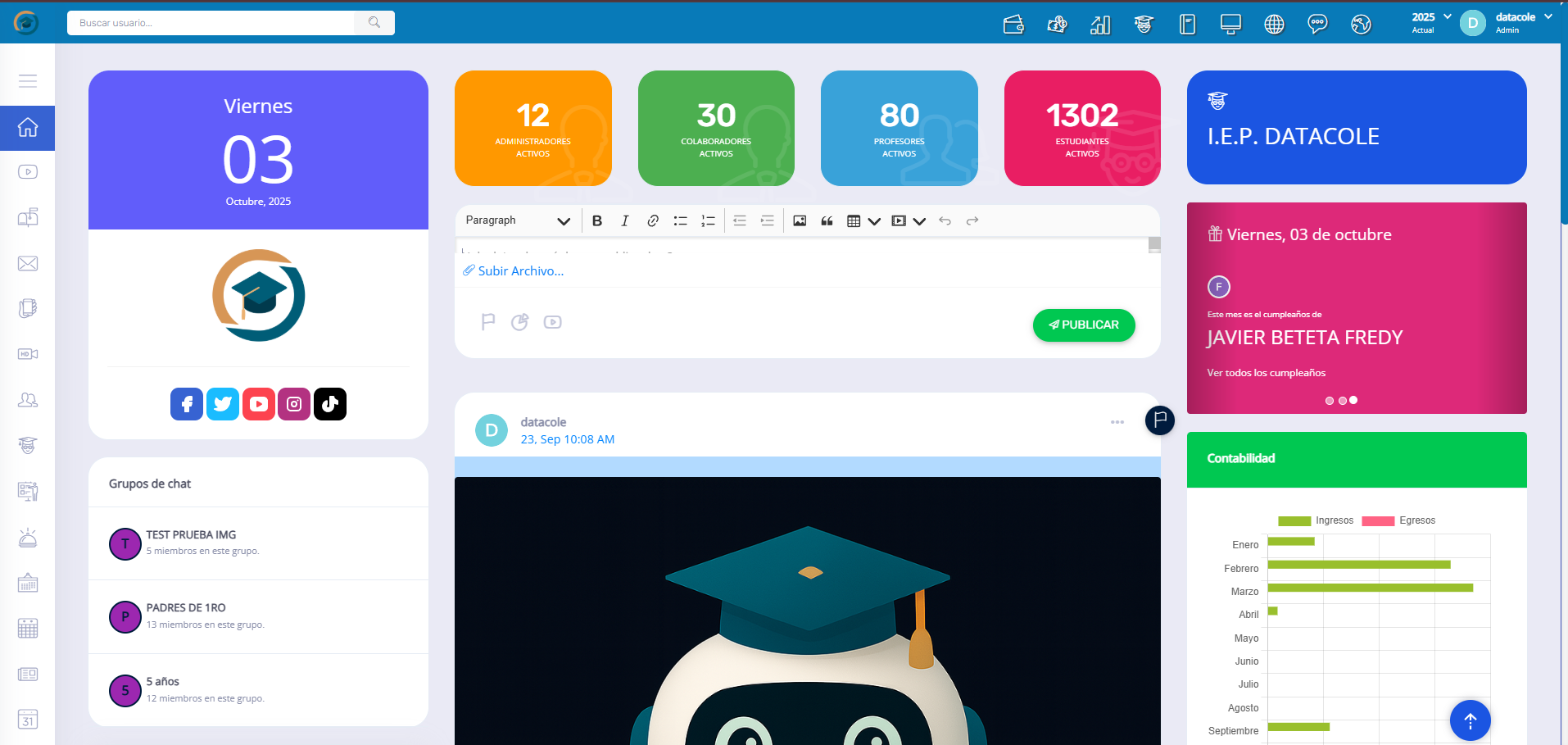The image size is (1568, 745).
Task: Redo edit in editor
Action: (x=972, y=220)
